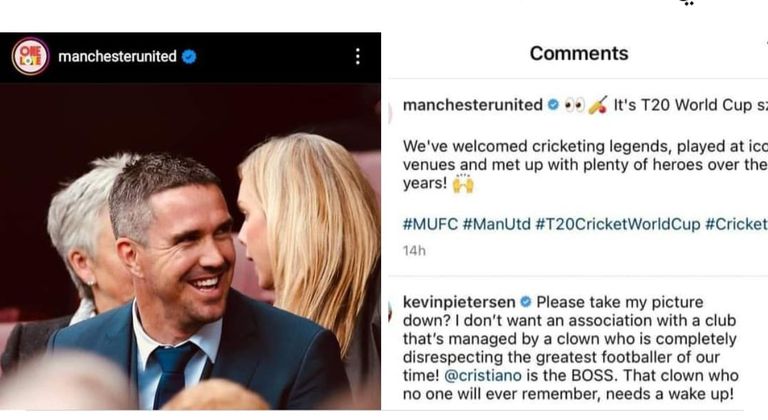
Task: Open the three-dot post options menu
Action: tap(358, 56)
